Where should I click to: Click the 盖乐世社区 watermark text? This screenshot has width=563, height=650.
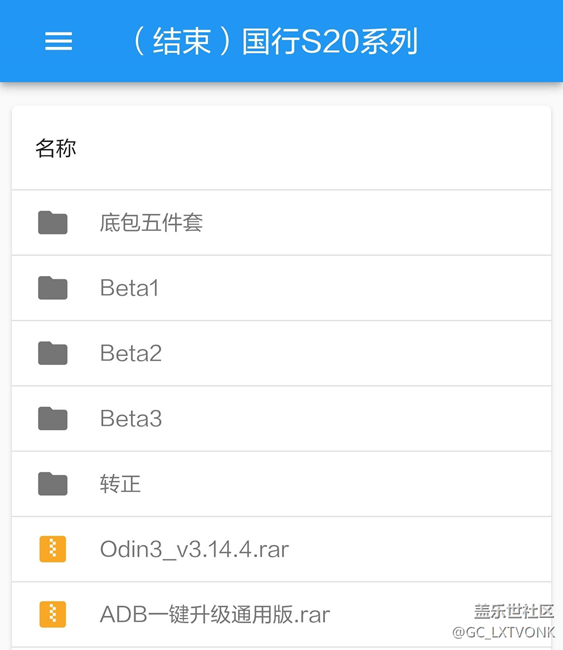[x=514, y=611]
